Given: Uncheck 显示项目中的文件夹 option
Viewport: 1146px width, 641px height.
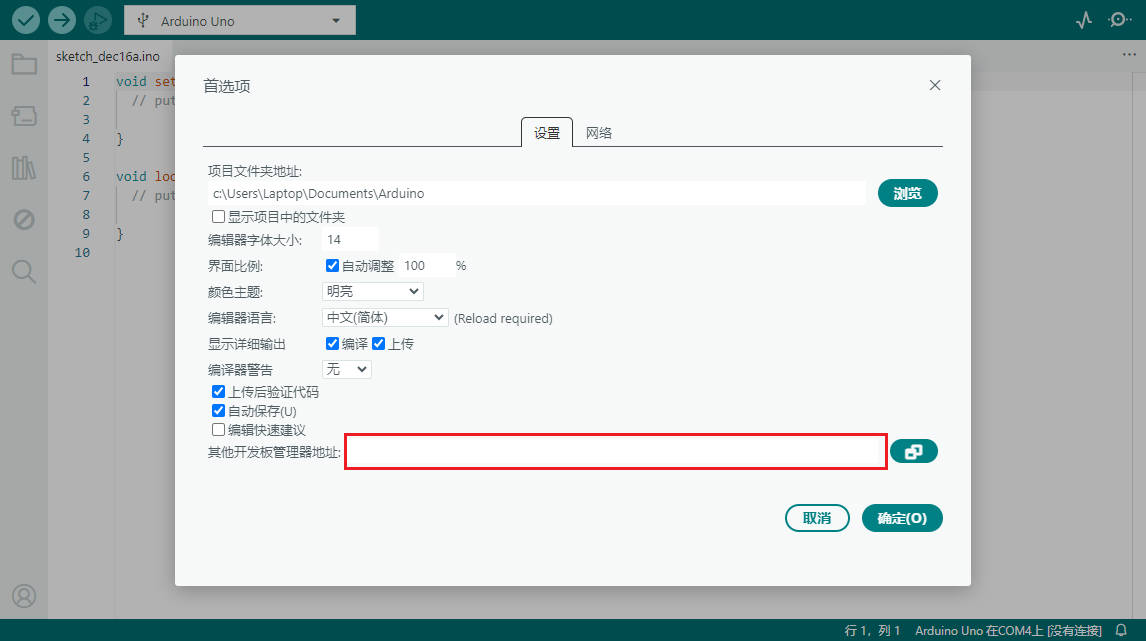Looking at the screenshot, I should click(217, 216).
